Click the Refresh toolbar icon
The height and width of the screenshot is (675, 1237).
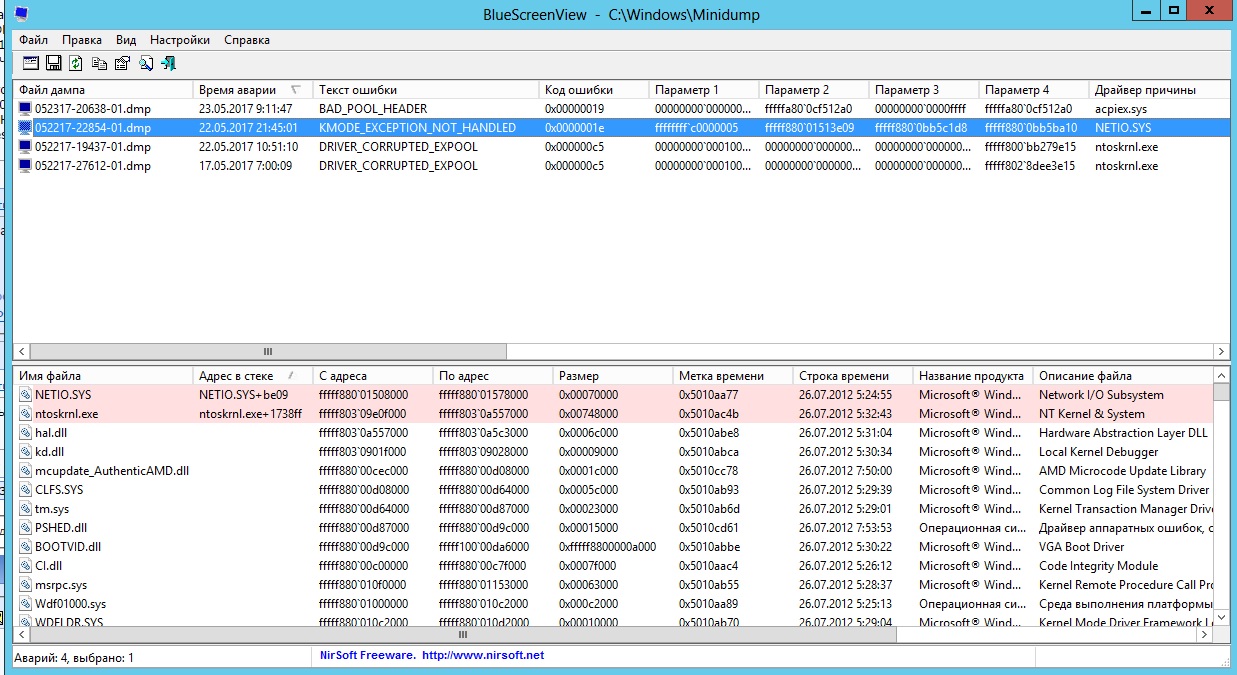[76, 64]
